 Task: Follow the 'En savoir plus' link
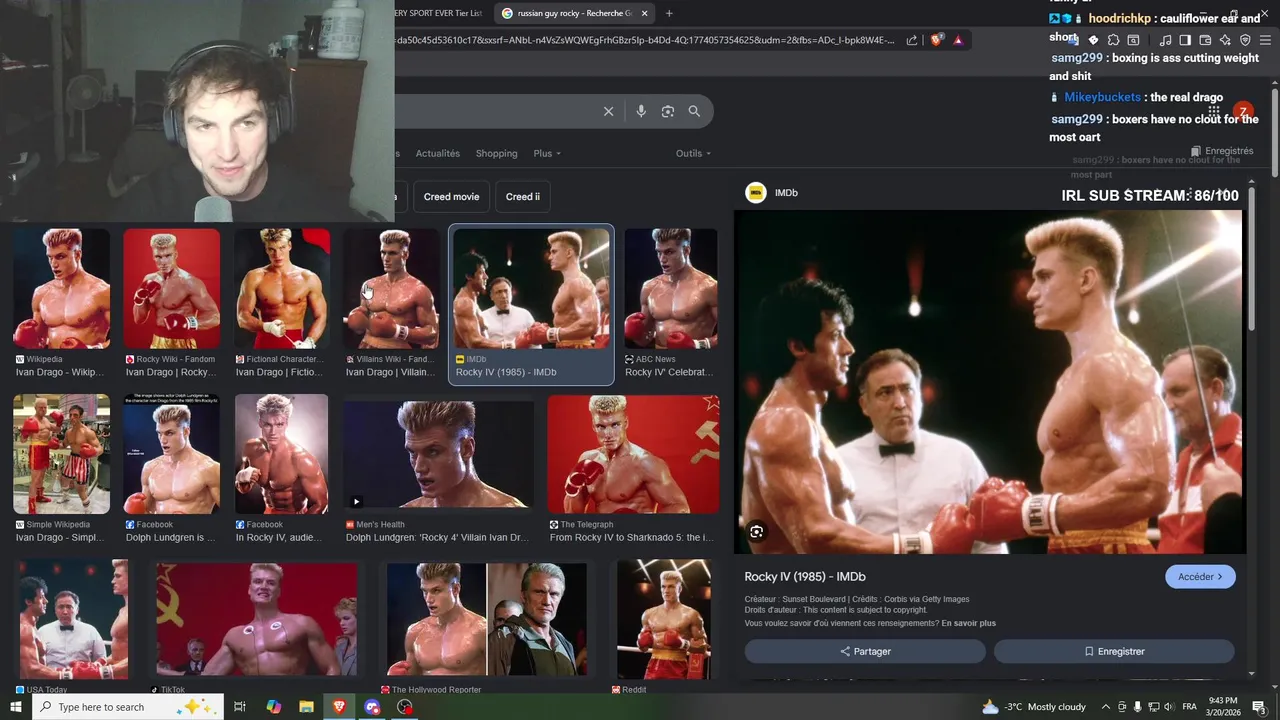tap(968, 623)
